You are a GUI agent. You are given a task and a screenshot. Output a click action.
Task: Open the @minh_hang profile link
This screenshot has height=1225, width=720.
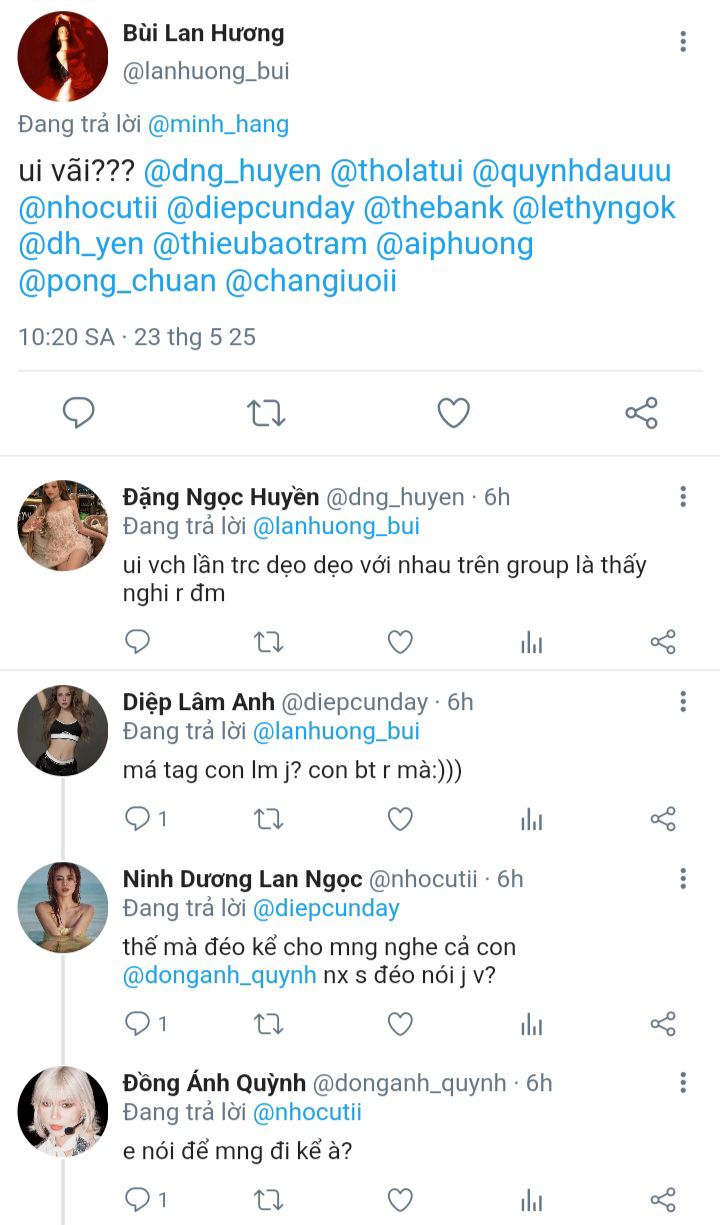[218, 125]
